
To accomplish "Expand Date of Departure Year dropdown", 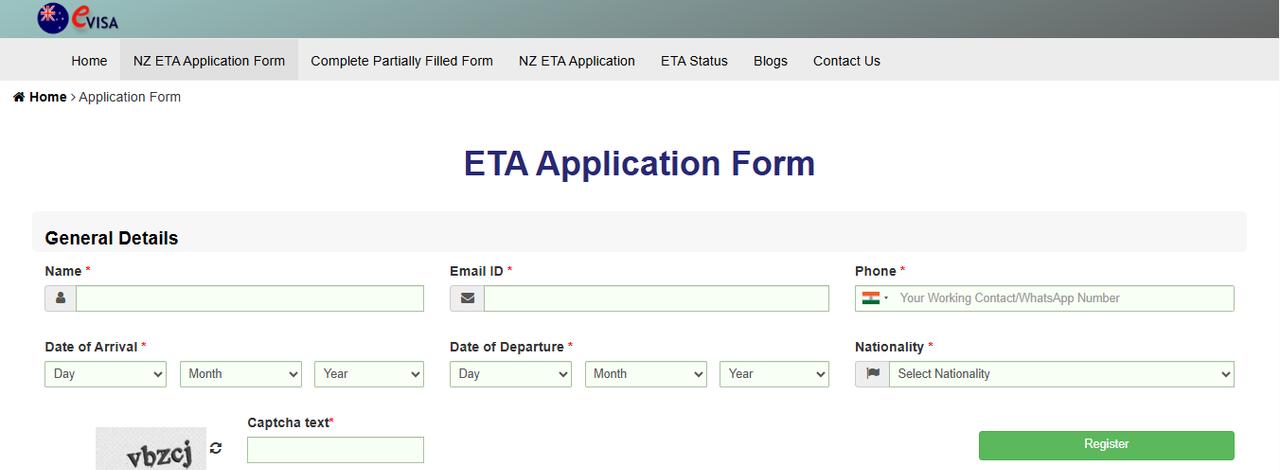I will [774, 374].
